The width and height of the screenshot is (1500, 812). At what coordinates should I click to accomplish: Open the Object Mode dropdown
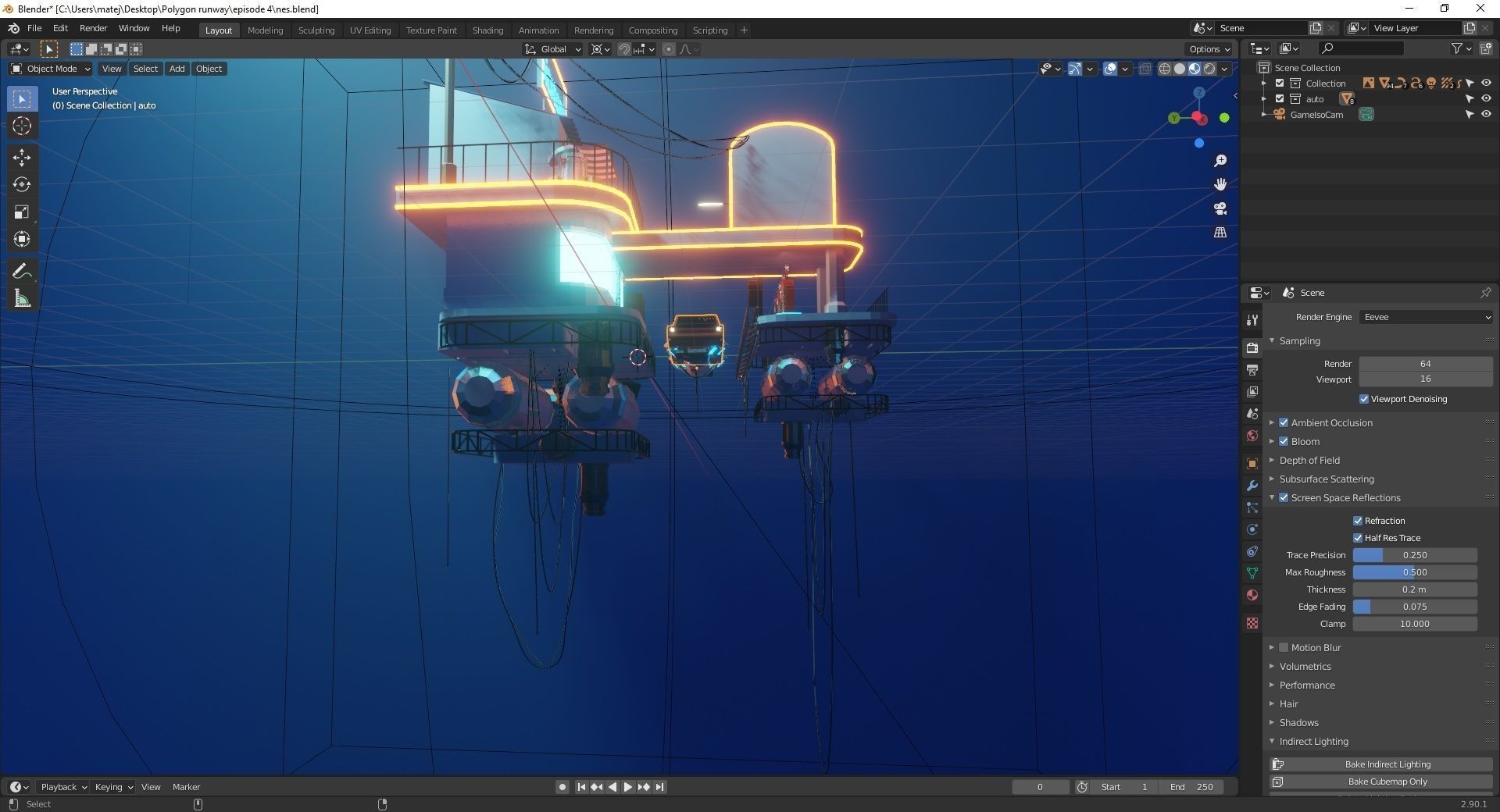51,69
